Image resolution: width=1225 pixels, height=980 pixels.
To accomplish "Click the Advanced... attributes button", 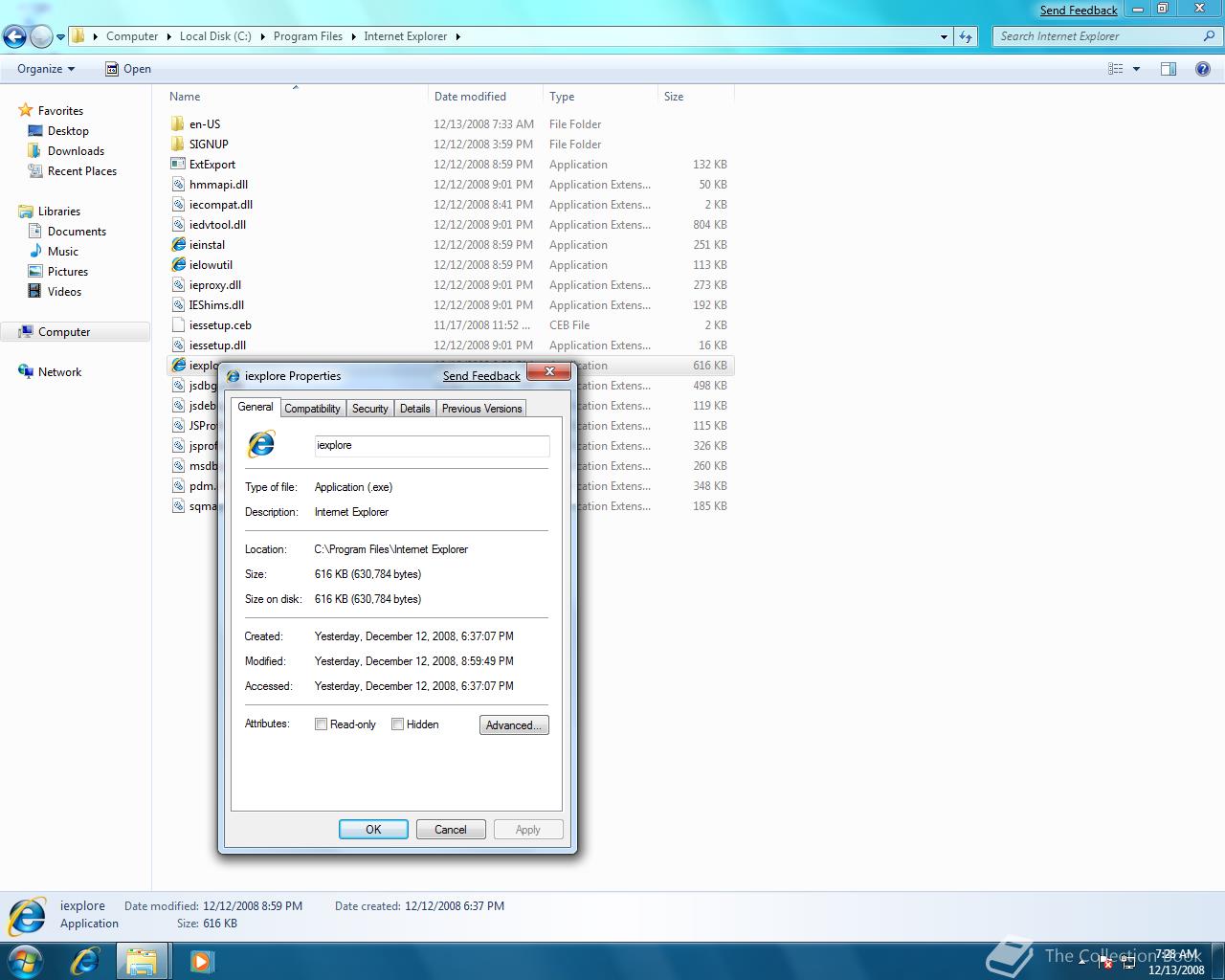I will tap(514, 725).
